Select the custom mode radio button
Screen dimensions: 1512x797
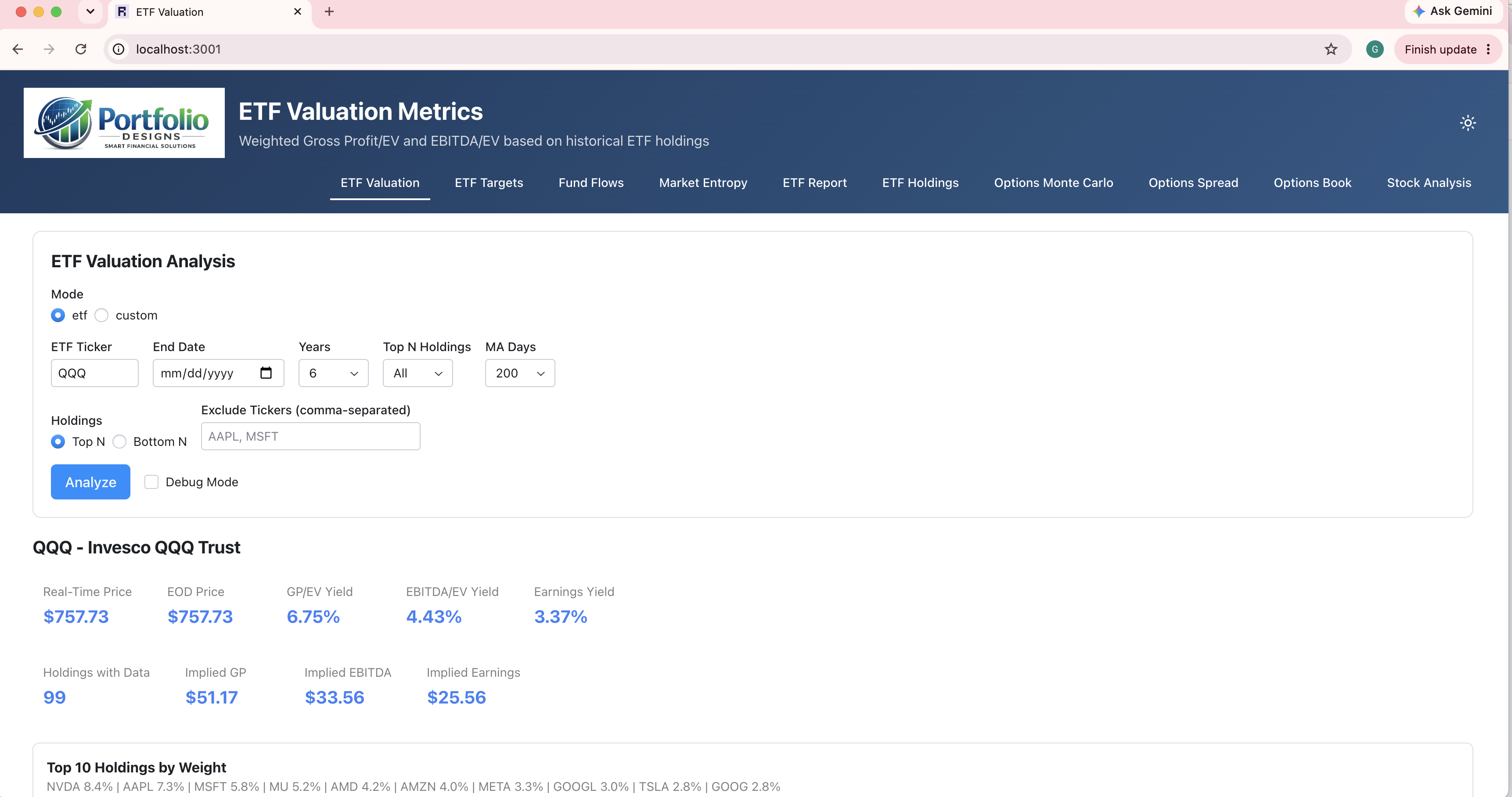[101, 315]
